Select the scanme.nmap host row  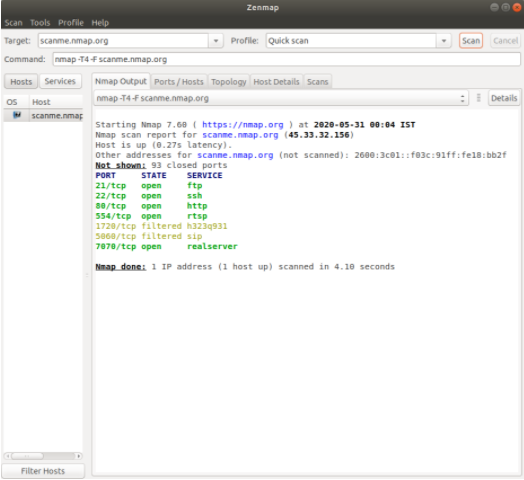coord(43,116)
